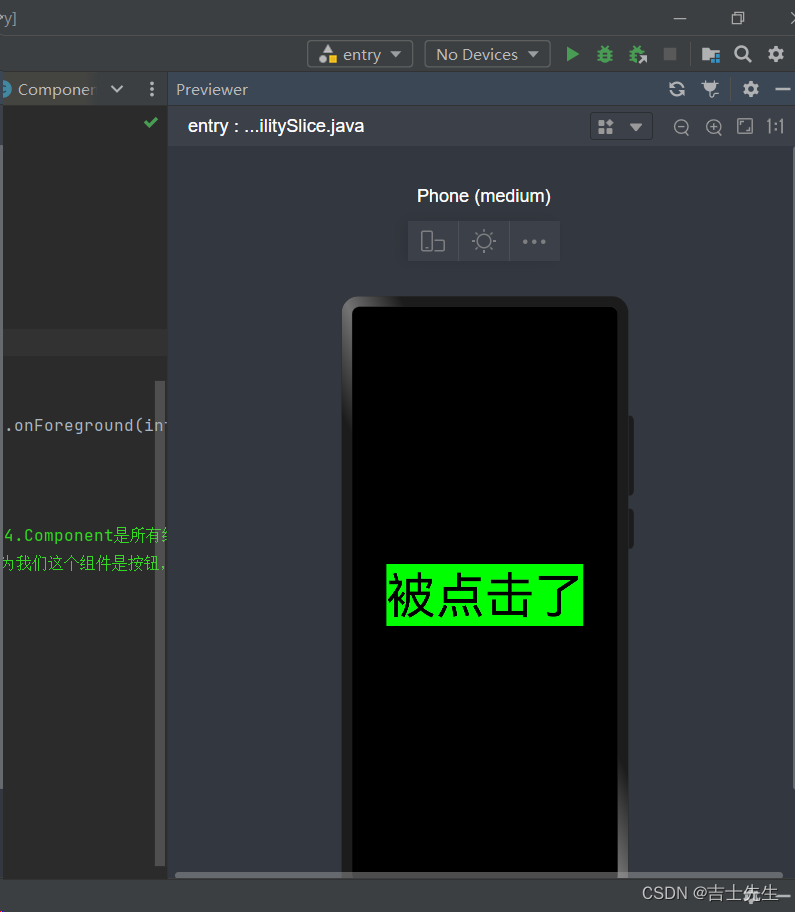
Task: Click the Previewer panel title
Action: (x=212, y=90)
